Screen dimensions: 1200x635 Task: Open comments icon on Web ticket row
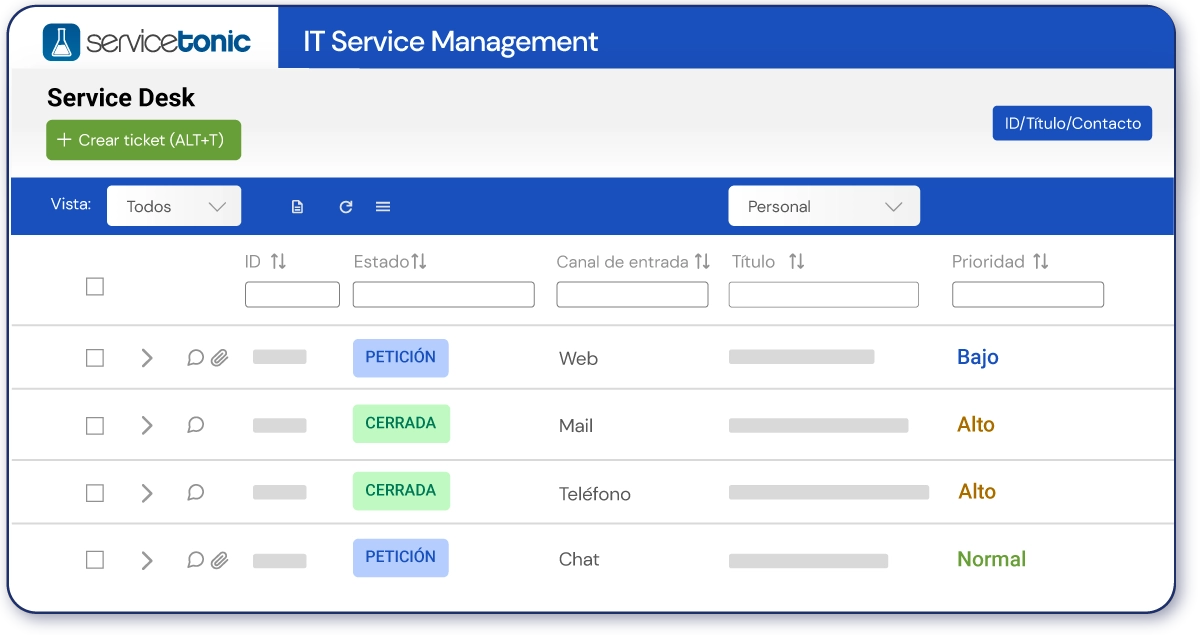pyautogui.click(x=196, y=357)
